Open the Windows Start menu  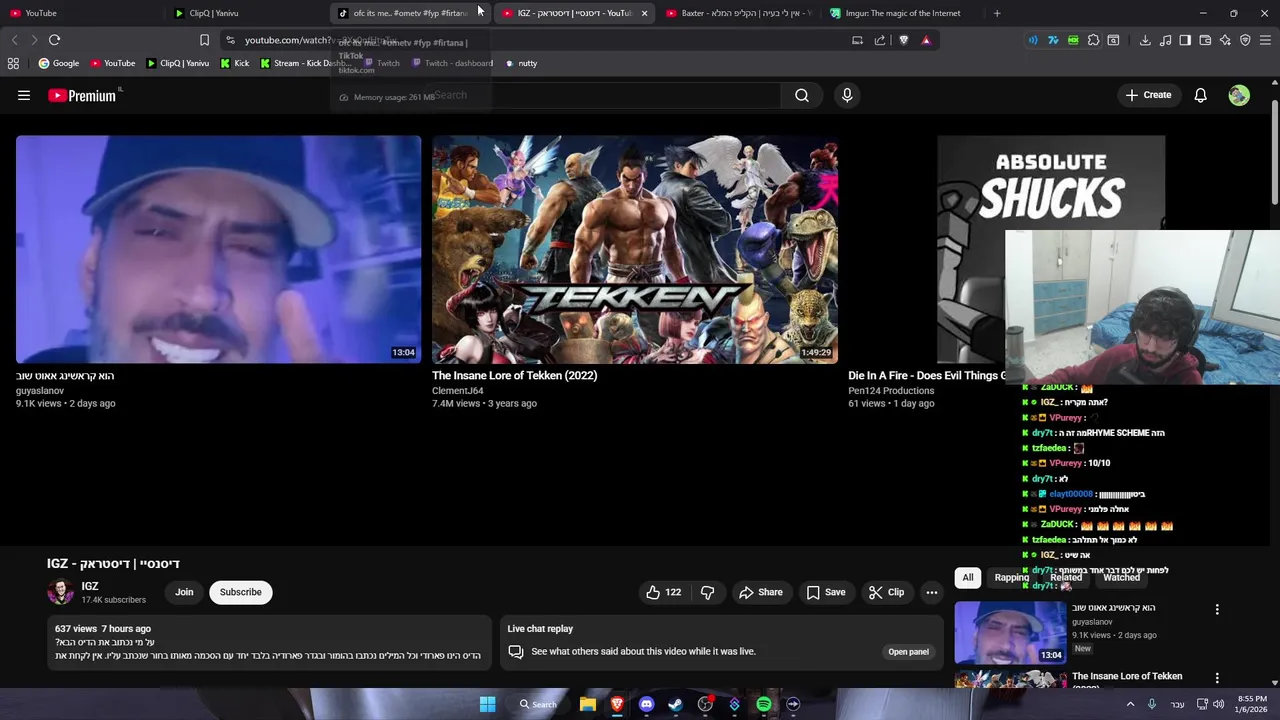pyautogui.click(x=487, y=704)
